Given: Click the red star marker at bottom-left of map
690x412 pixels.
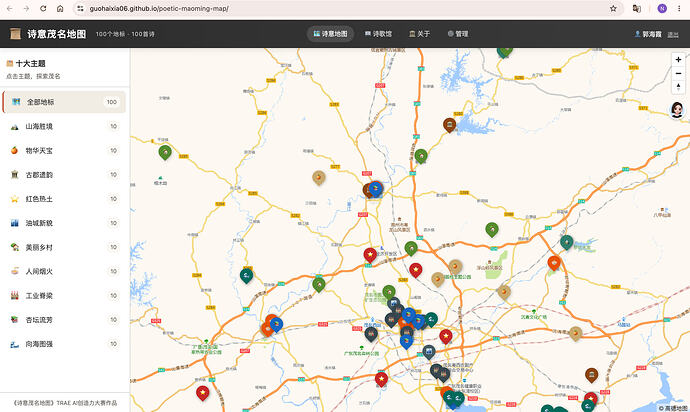Looking at the screenshot, I should coord(202,392).
